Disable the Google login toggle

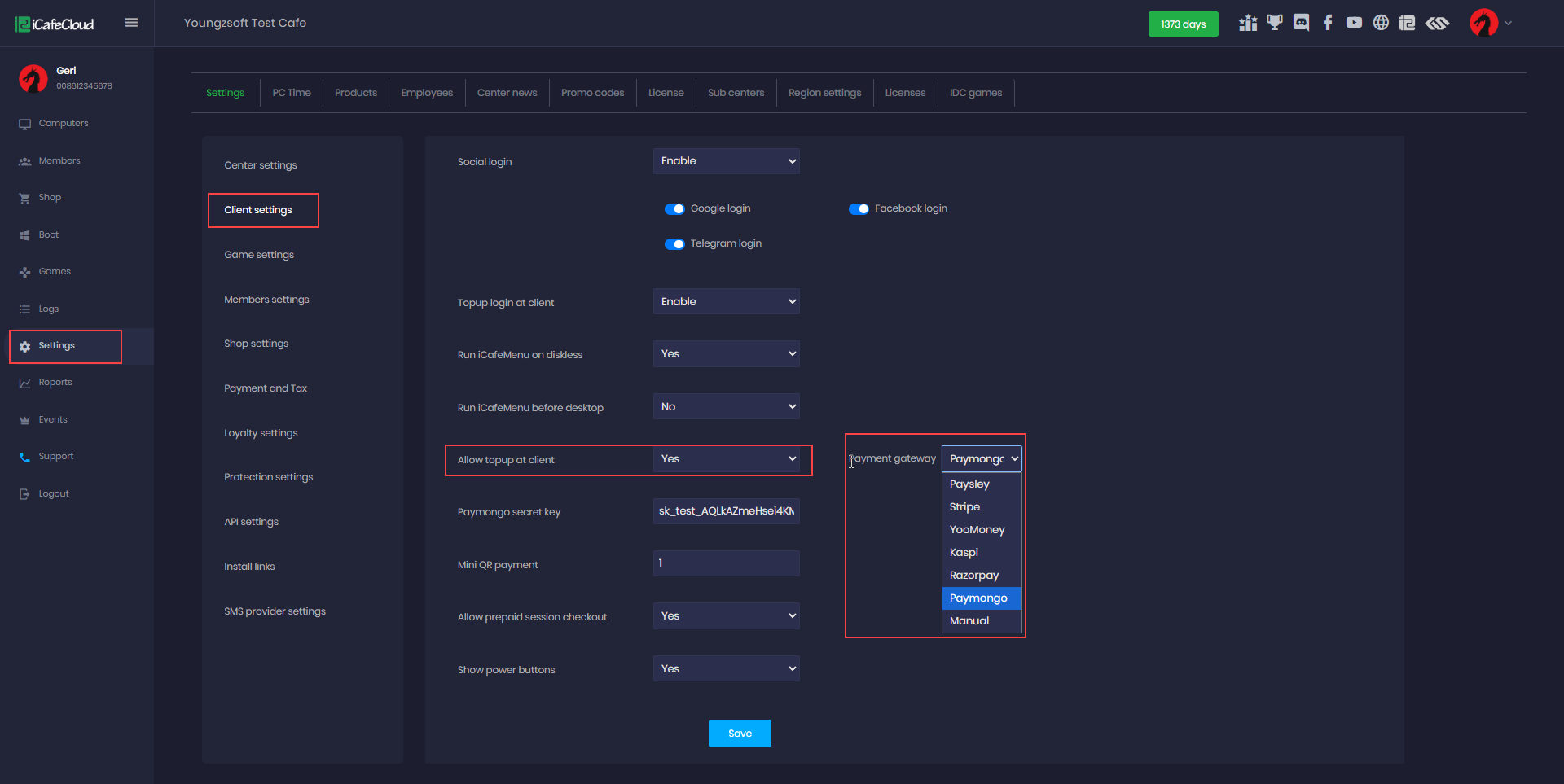coord(675,208)
